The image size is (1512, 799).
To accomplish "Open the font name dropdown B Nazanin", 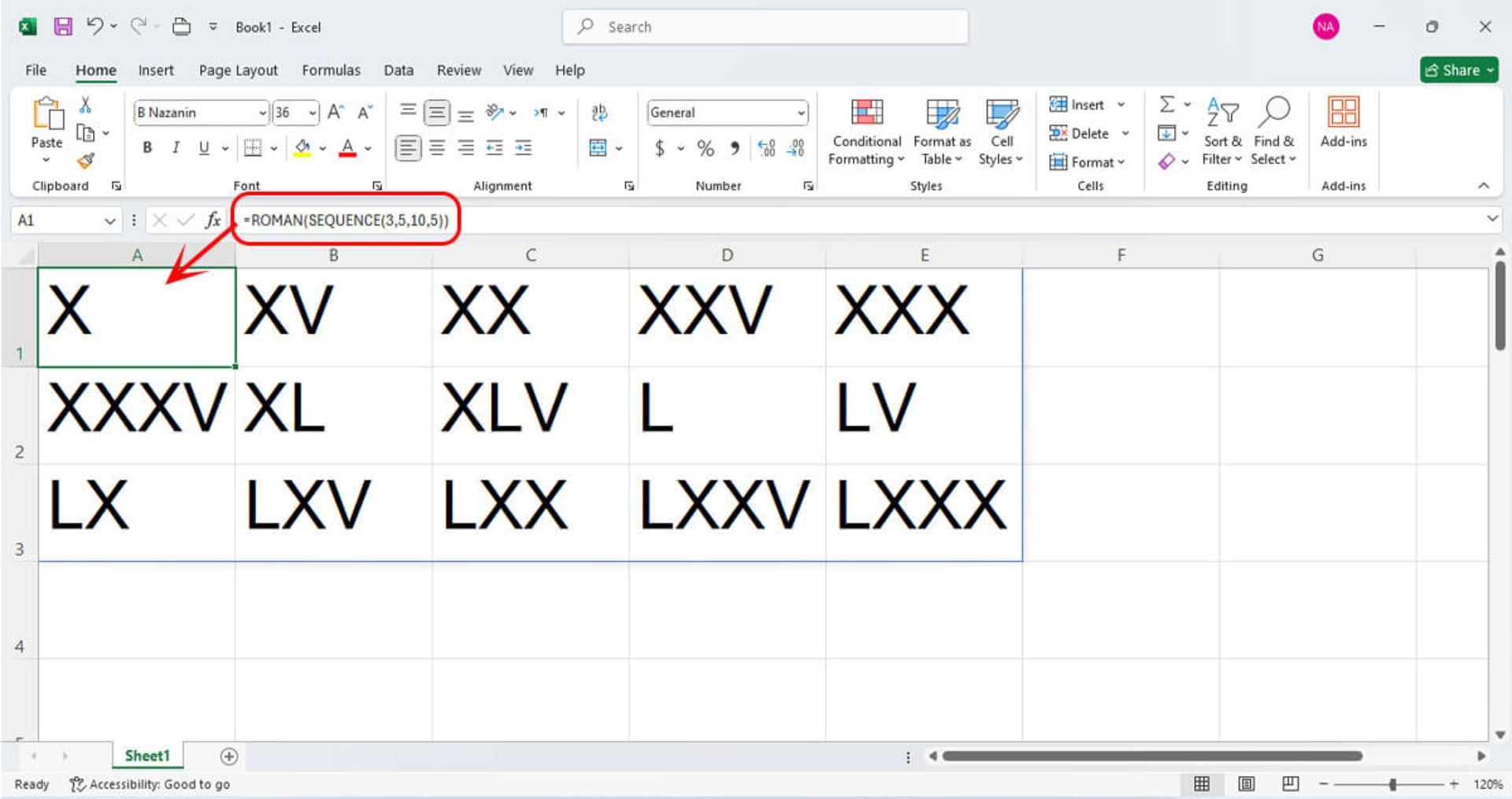I will pyautogui.click(x=262, y=113).
